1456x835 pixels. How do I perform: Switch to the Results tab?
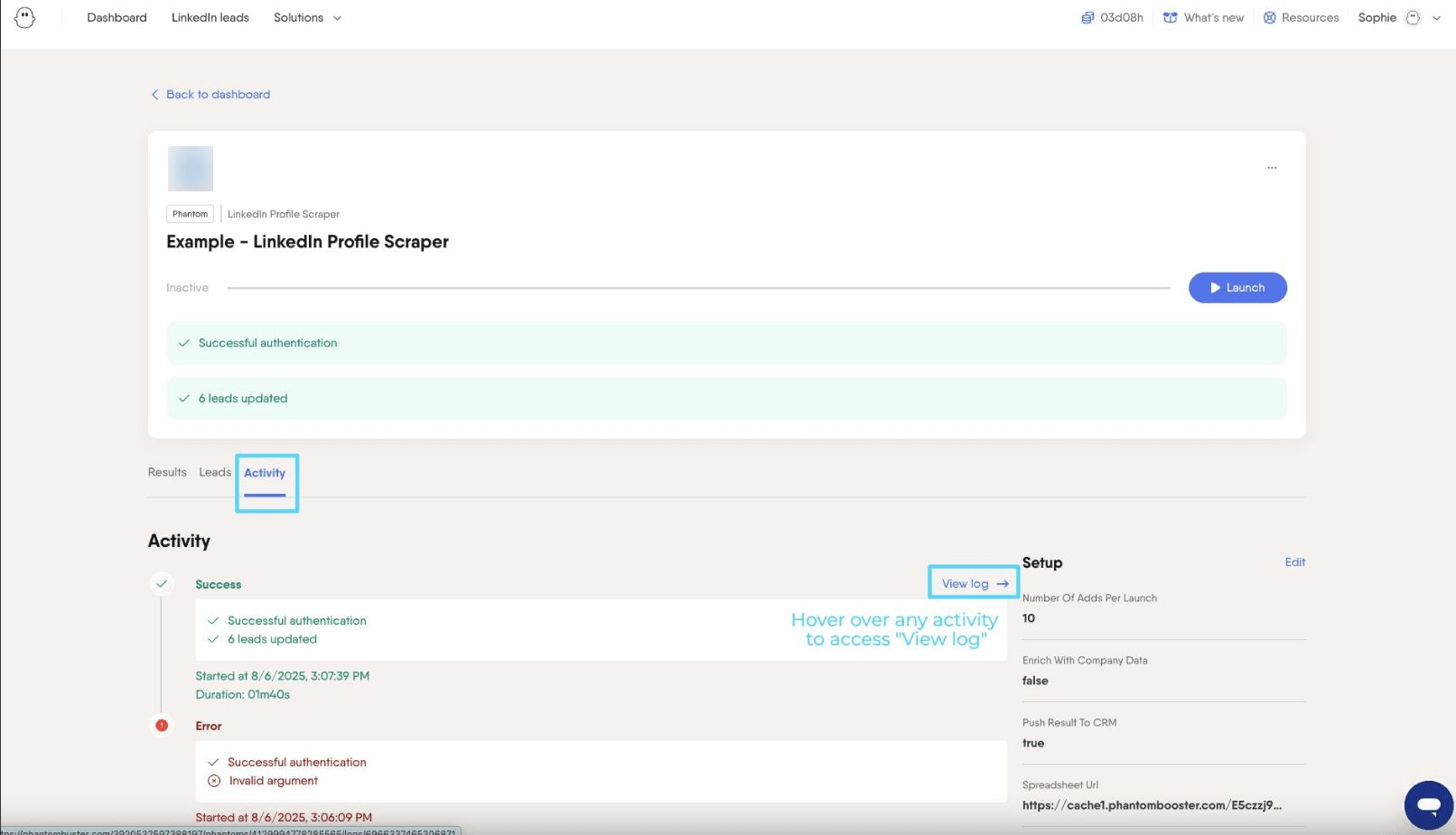tap(167, 472)
